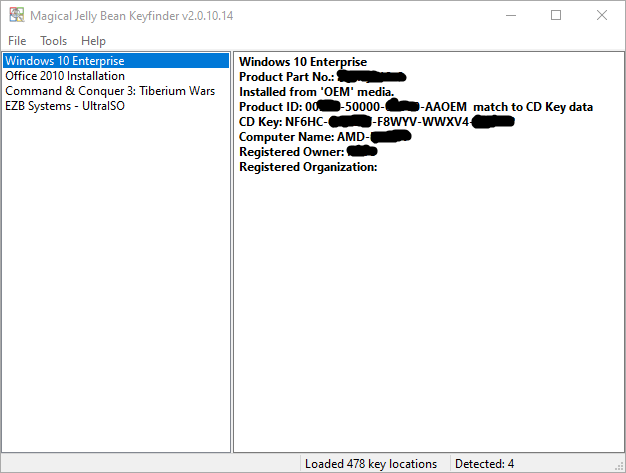Minimize the Keyfinder window
The width and height of the screenshot is (626, 473).
pyautogui.click(x=511, y=15)
